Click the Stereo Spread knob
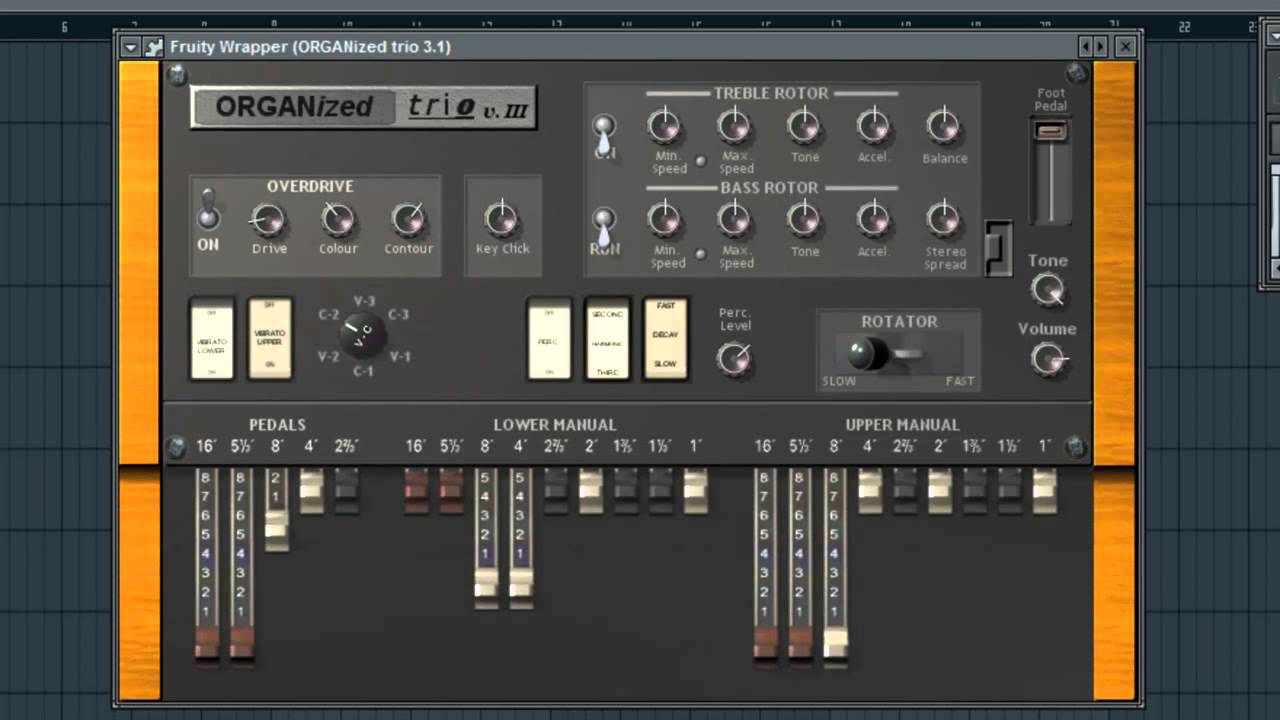Screen dimensions: 1280x720 coord(943,219)
